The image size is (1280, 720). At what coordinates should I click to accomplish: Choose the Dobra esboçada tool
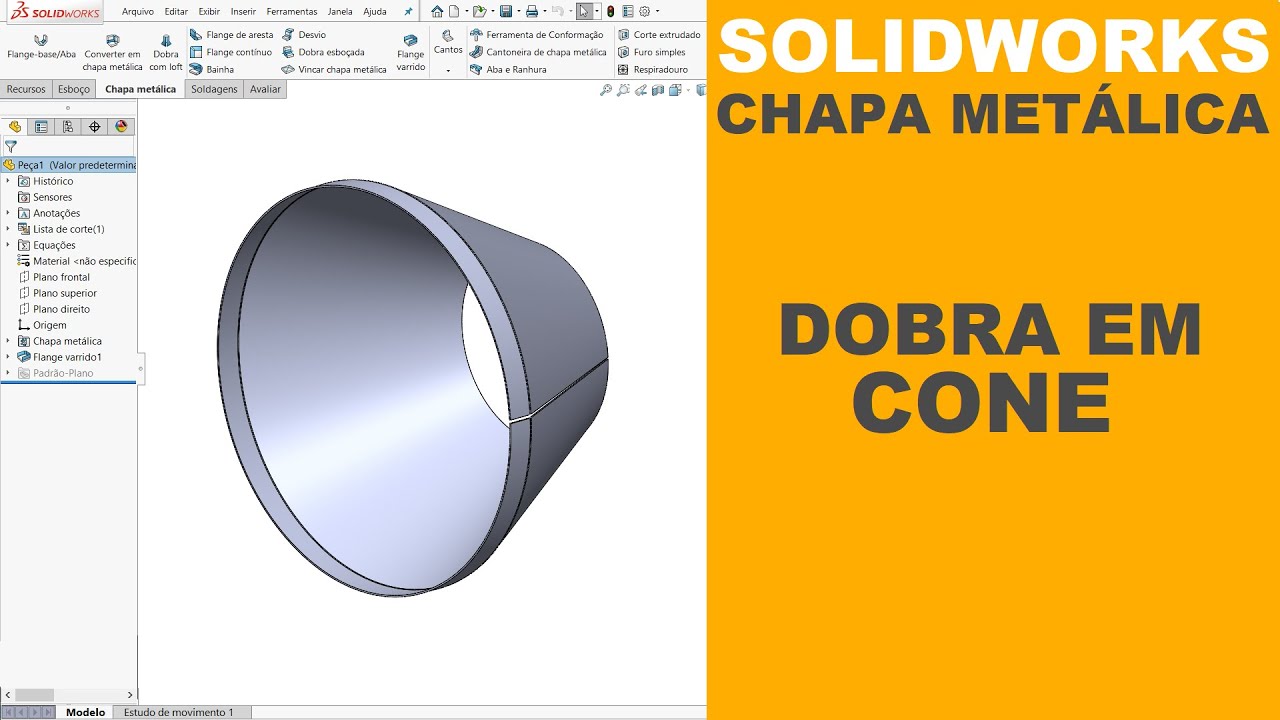point(323,52)
